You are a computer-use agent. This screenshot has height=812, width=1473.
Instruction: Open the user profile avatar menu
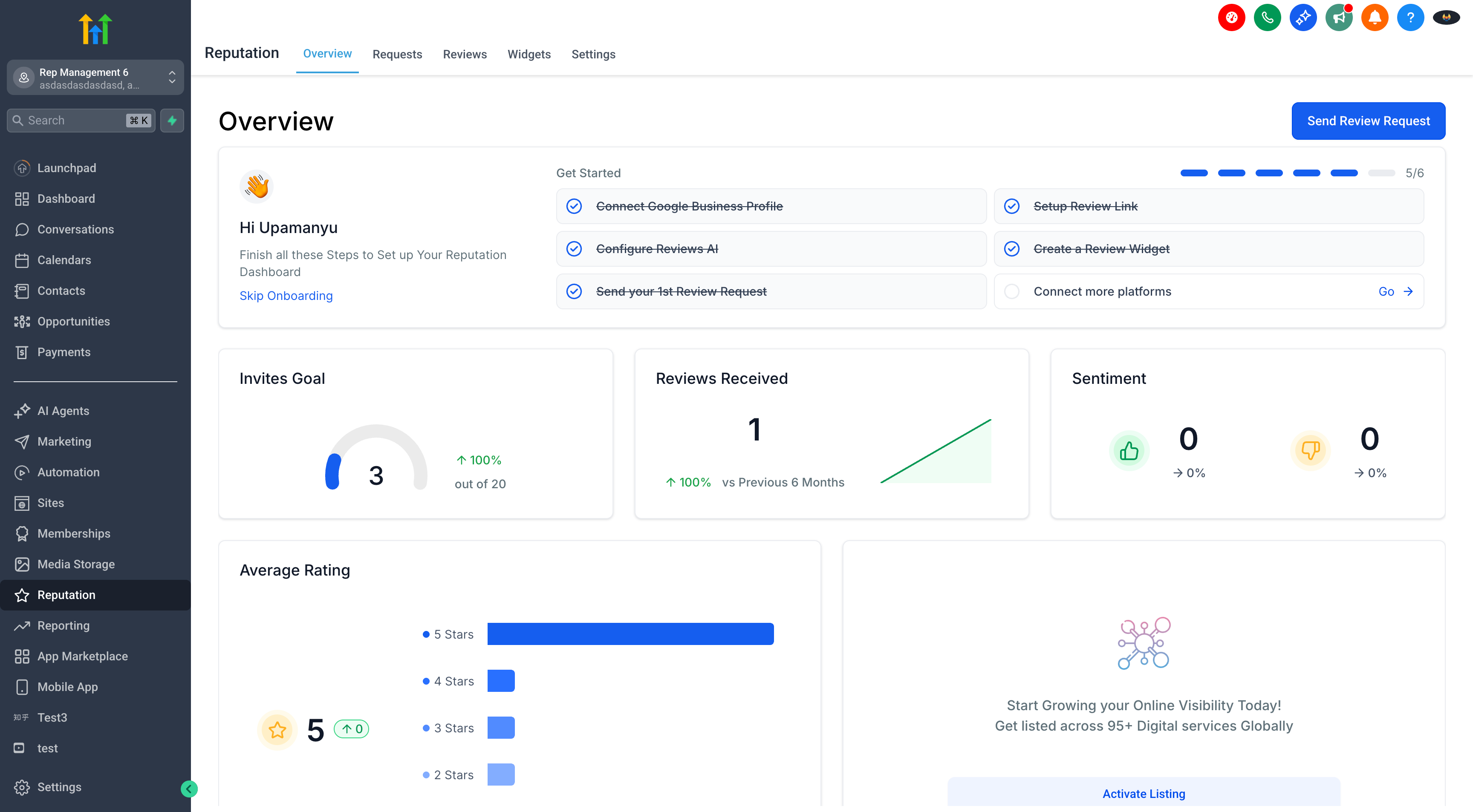[1446, 18]
